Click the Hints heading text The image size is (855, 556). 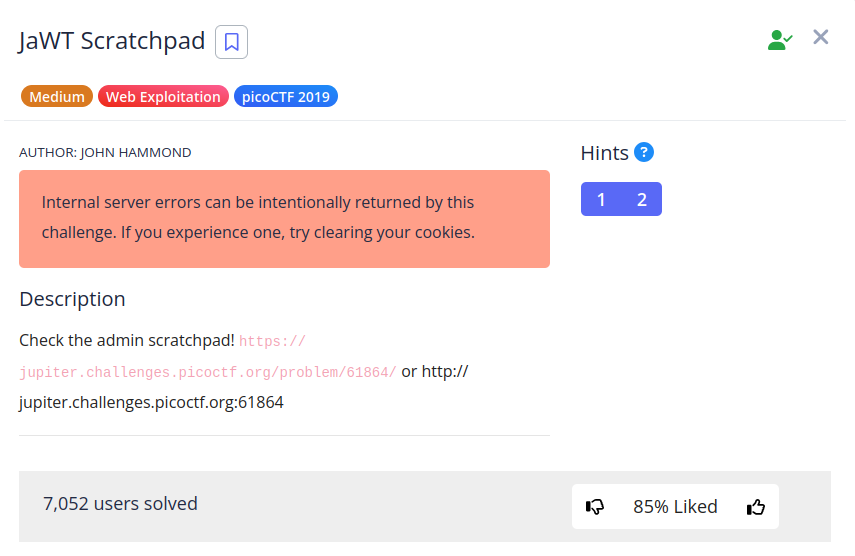(604, 153)
